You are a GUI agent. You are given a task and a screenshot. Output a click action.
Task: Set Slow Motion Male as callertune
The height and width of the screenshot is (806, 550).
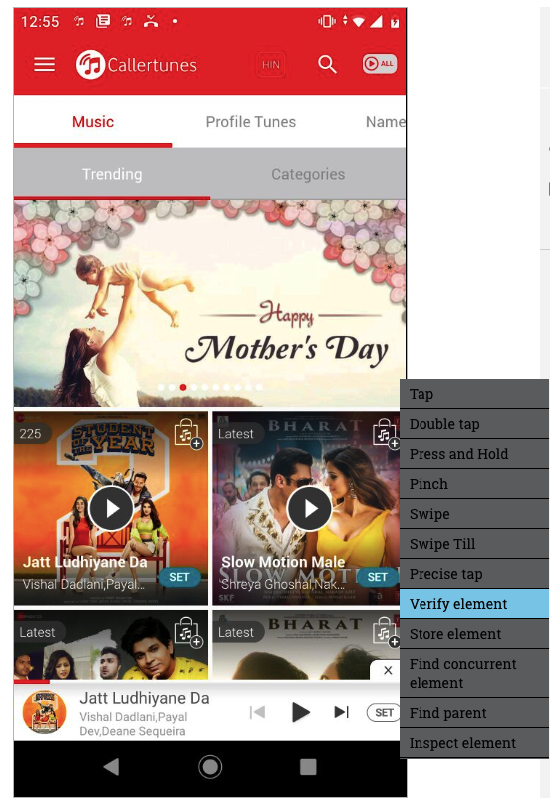coord(377,577)
